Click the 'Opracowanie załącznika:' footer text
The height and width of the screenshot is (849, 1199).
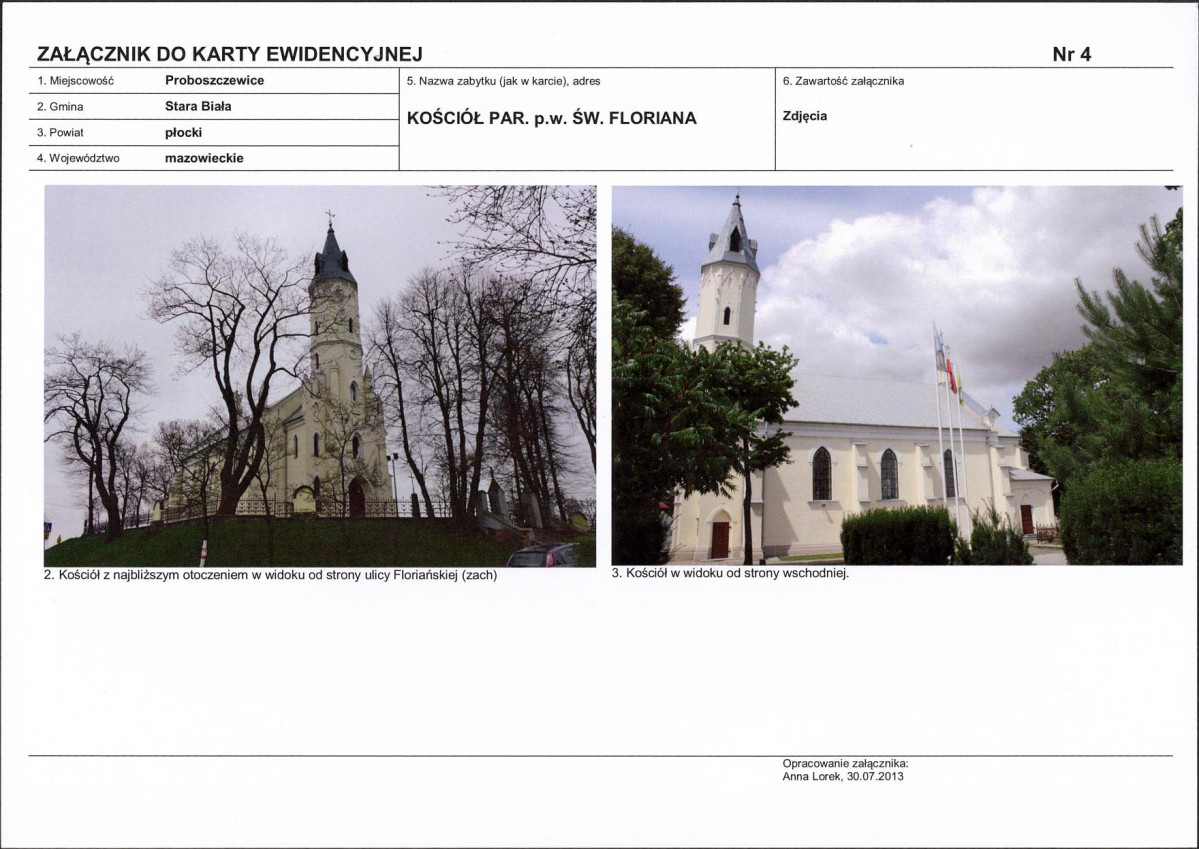[845, 763]
